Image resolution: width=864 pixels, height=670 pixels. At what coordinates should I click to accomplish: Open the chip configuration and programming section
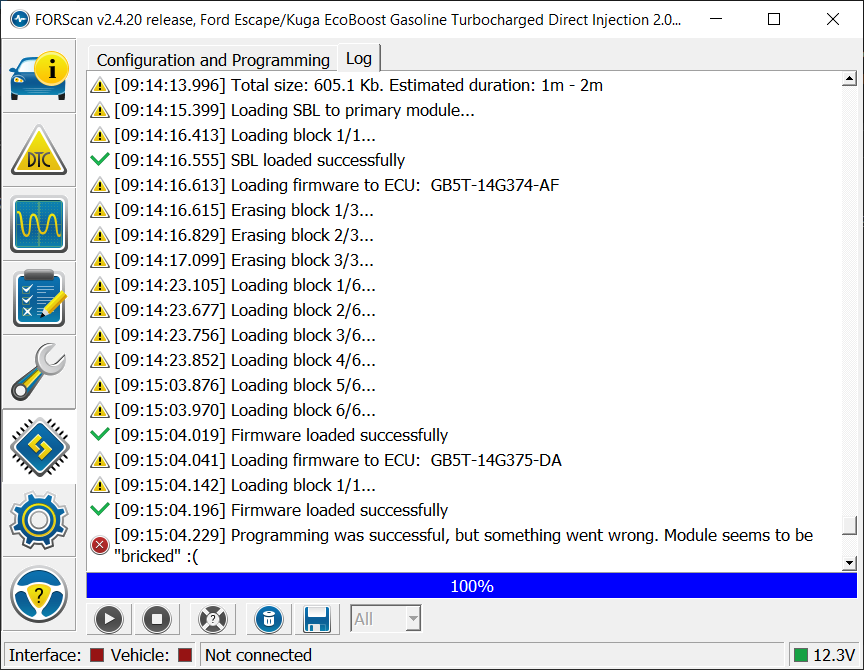(x=39, y=446)
